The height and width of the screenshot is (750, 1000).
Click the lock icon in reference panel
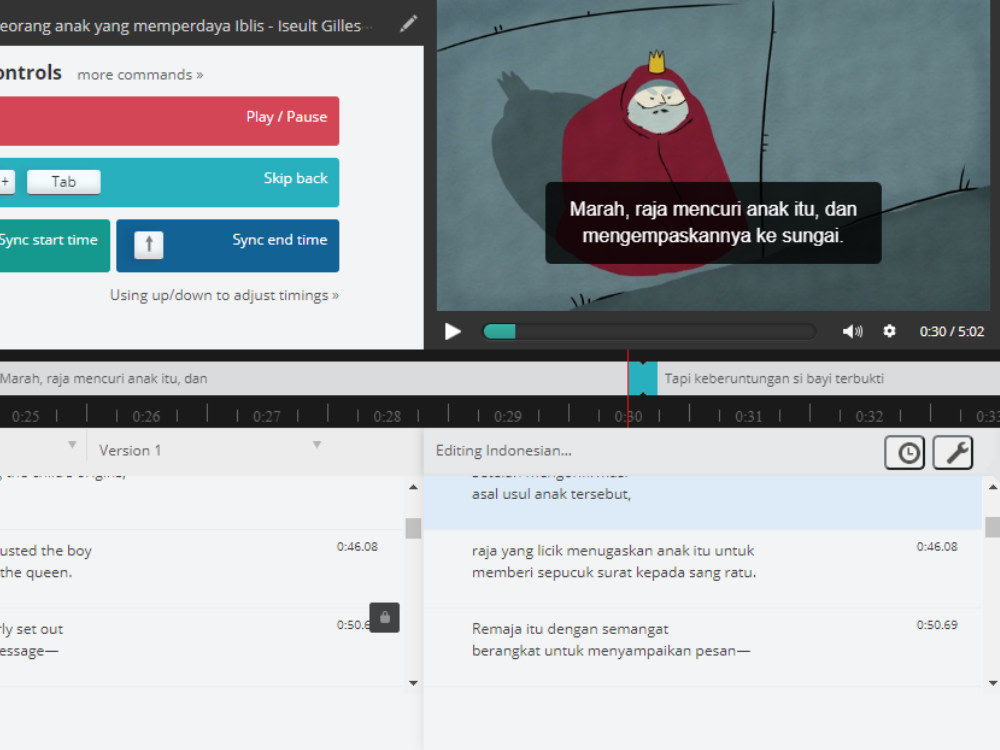(385, 617)
